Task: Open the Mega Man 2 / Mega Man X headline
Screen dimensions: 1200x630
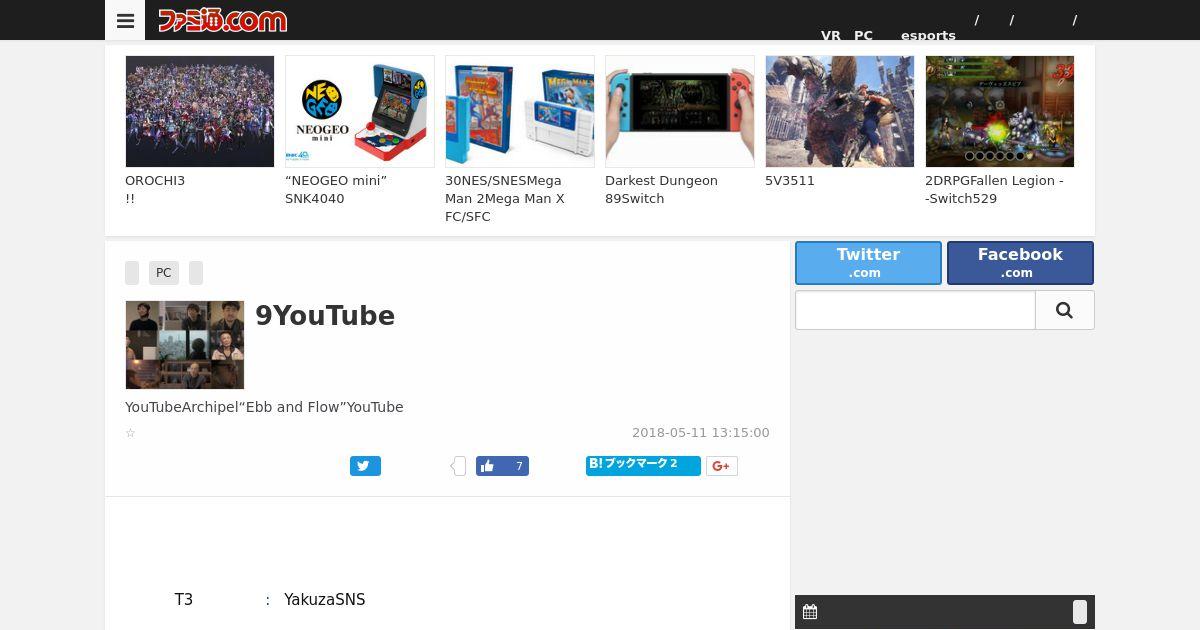Action: (505, 199)
